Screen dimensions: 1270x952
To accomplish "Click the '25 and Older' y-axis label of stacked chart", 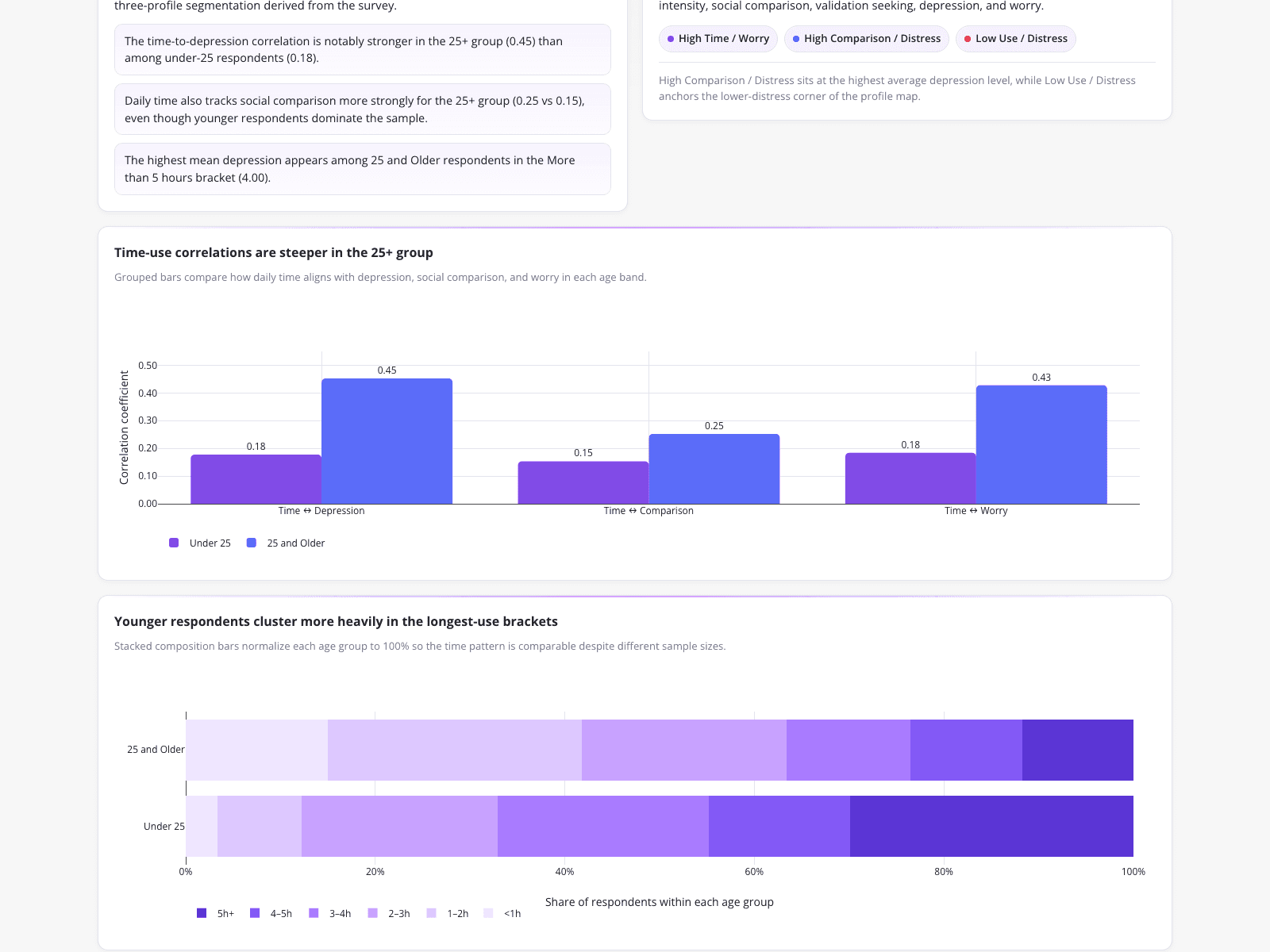I will point(156,750).
